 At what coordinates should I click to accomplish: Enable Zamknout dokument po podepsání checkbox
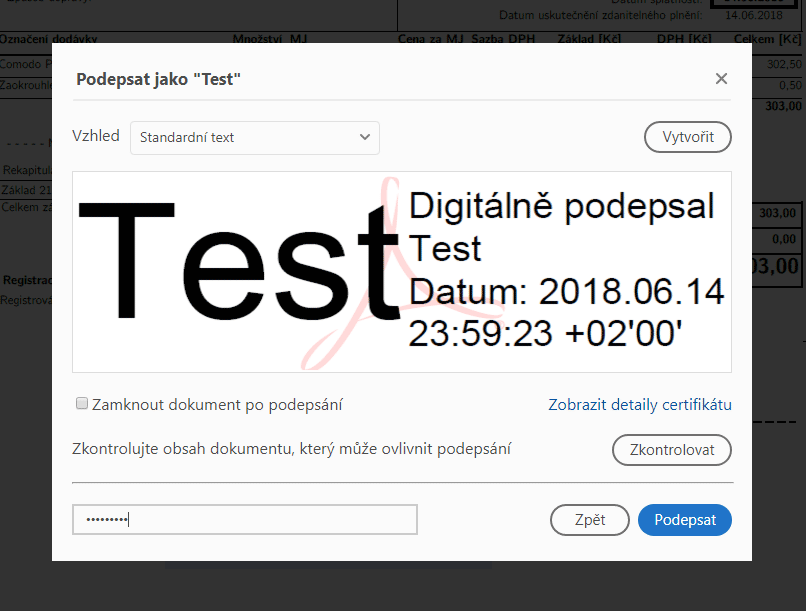point(82,403)
